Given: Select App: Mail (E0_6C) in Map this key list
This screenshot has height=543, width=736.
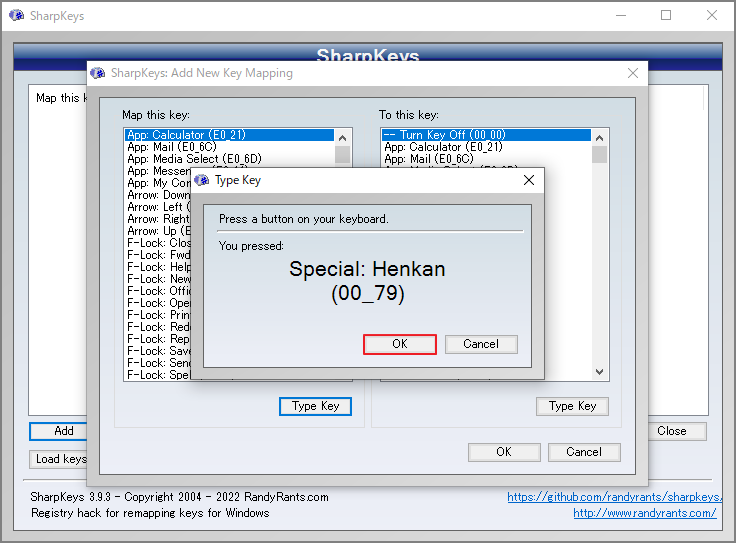Looking at the screenshot, I should [x=230, y=147].
